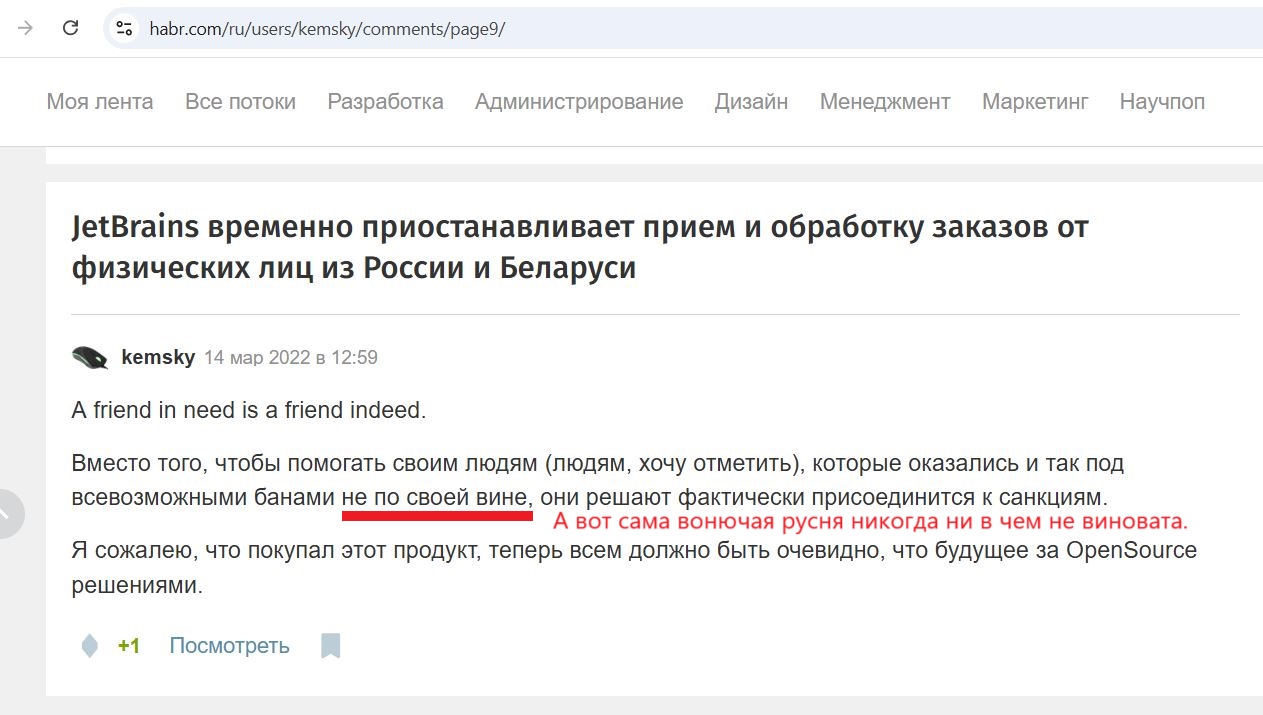Viewport: 1263px width, 715px height.
Task: Open the Моя лента section
Action: pyautogui.click(x=100, y=101)
